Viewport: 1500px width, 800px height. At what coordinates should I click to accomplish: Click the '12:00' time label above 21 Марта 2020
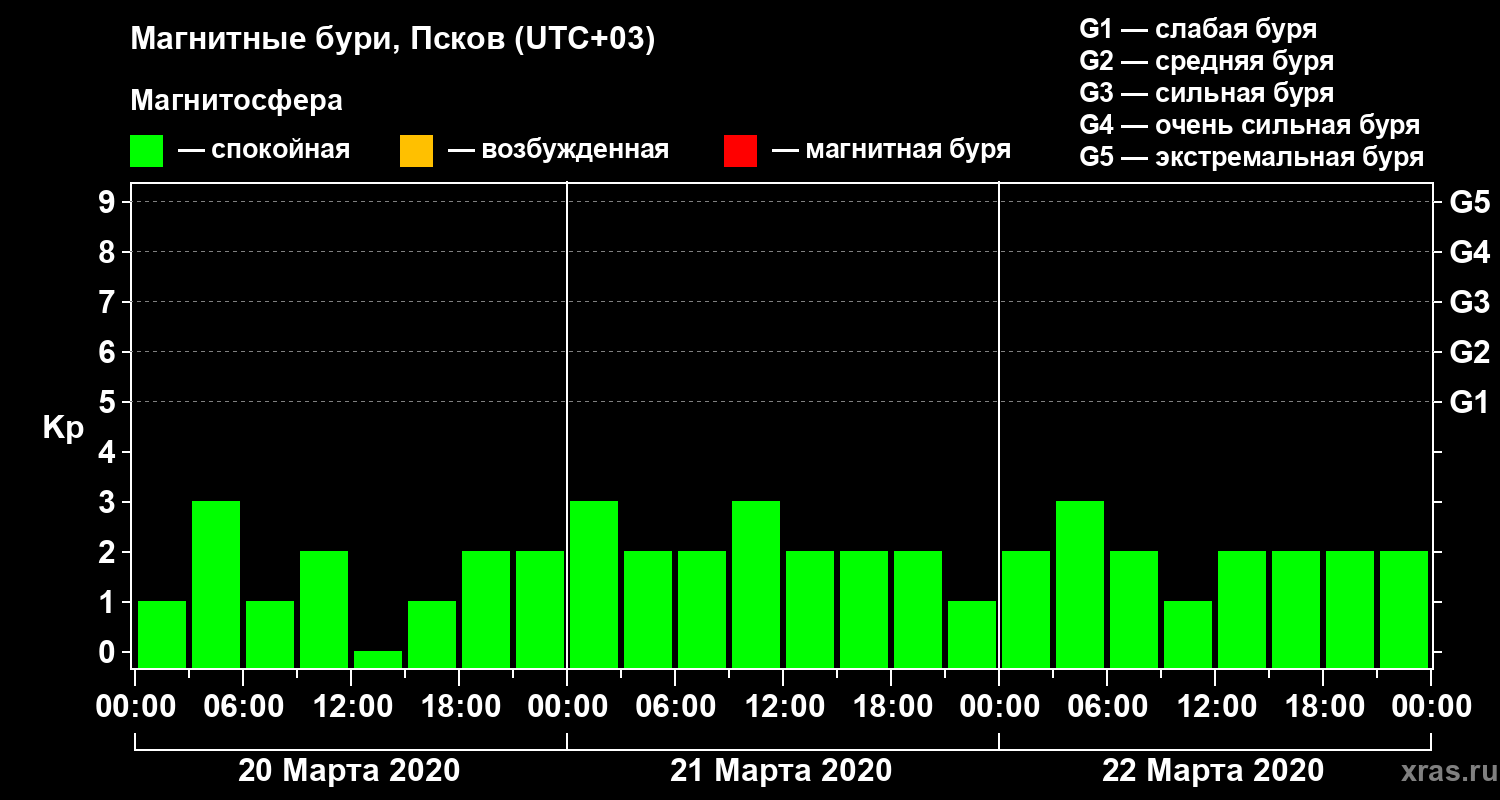coord(783,707)
